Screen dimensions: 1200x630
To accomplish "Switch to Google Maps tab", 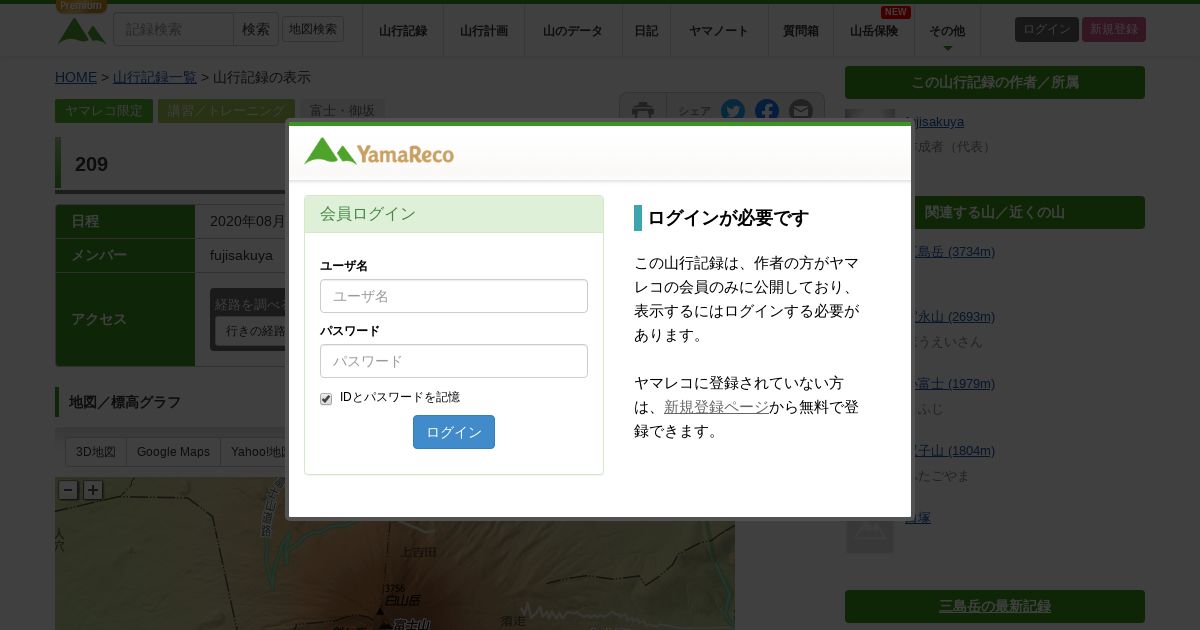I will coord(173,452).
